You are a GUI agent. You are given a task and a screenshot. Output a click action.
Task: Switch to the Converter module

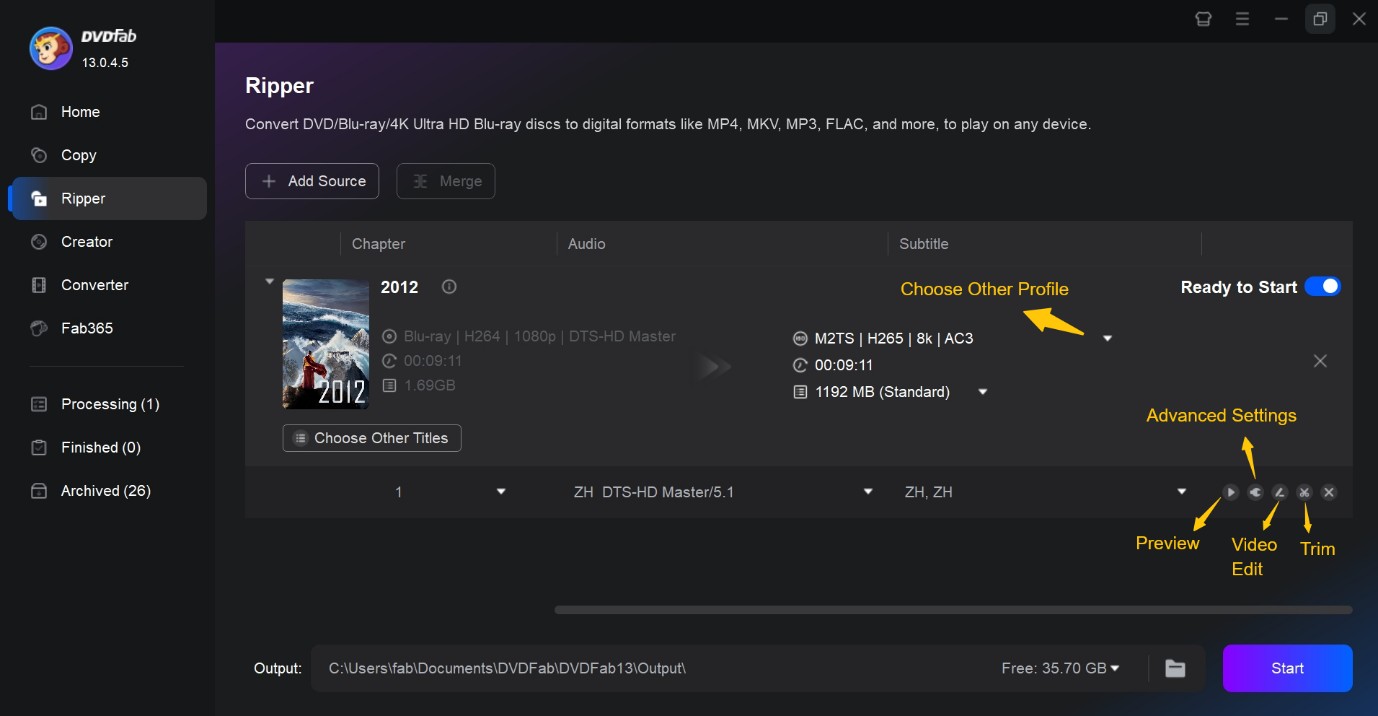pyautogui.click(x=96, y=284)
